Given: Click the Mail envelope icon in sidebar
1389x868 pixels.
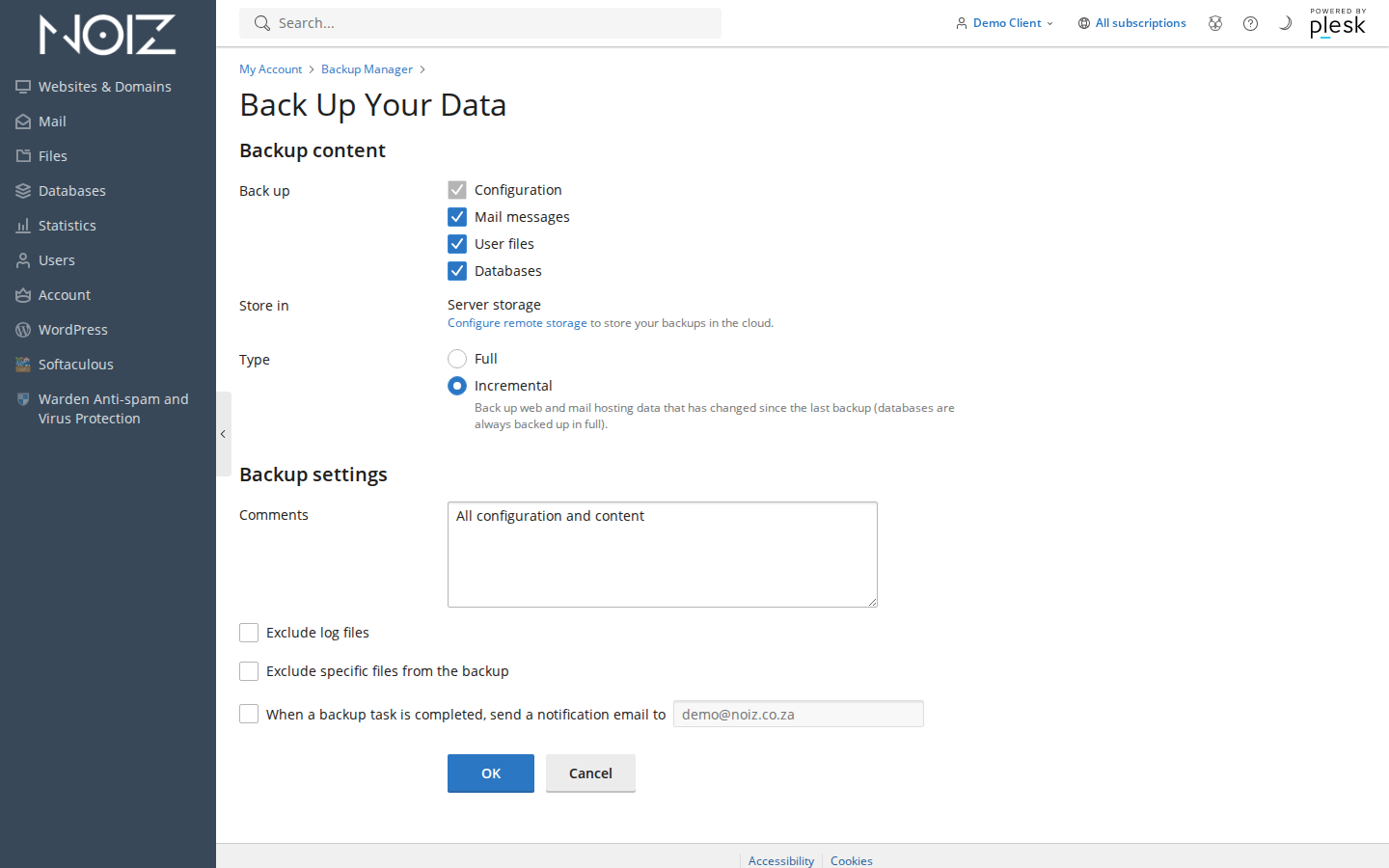Looking at the screenshot, I should (23, 122).
